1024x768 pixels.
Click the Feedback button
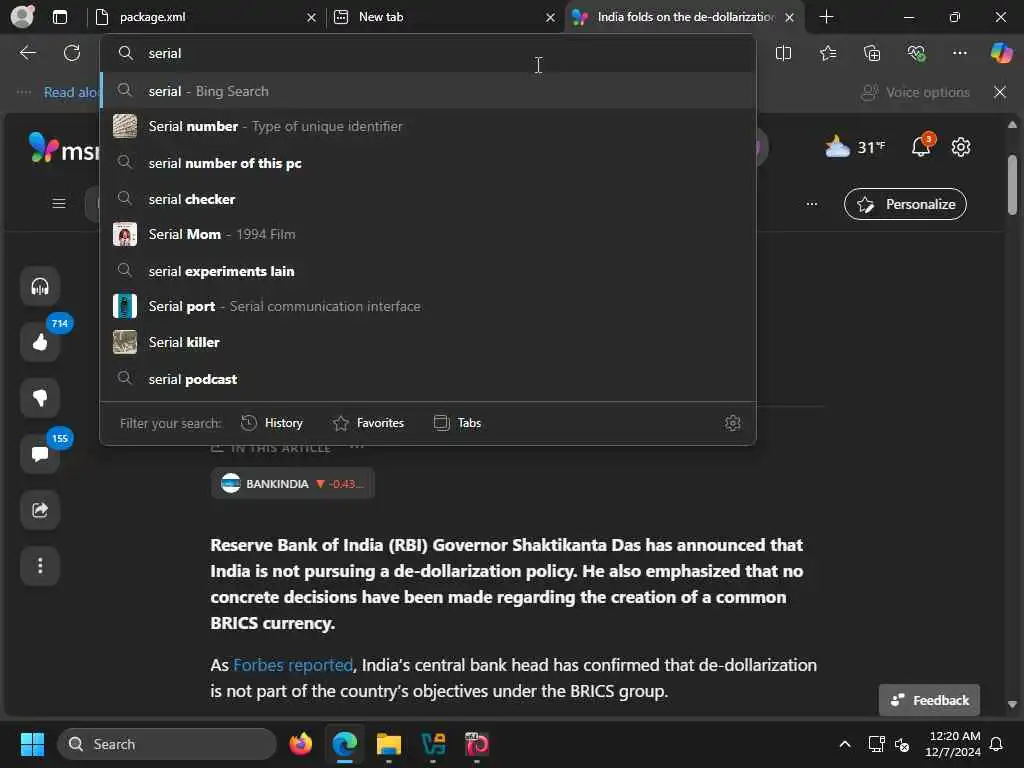click(x=929, y=700)
